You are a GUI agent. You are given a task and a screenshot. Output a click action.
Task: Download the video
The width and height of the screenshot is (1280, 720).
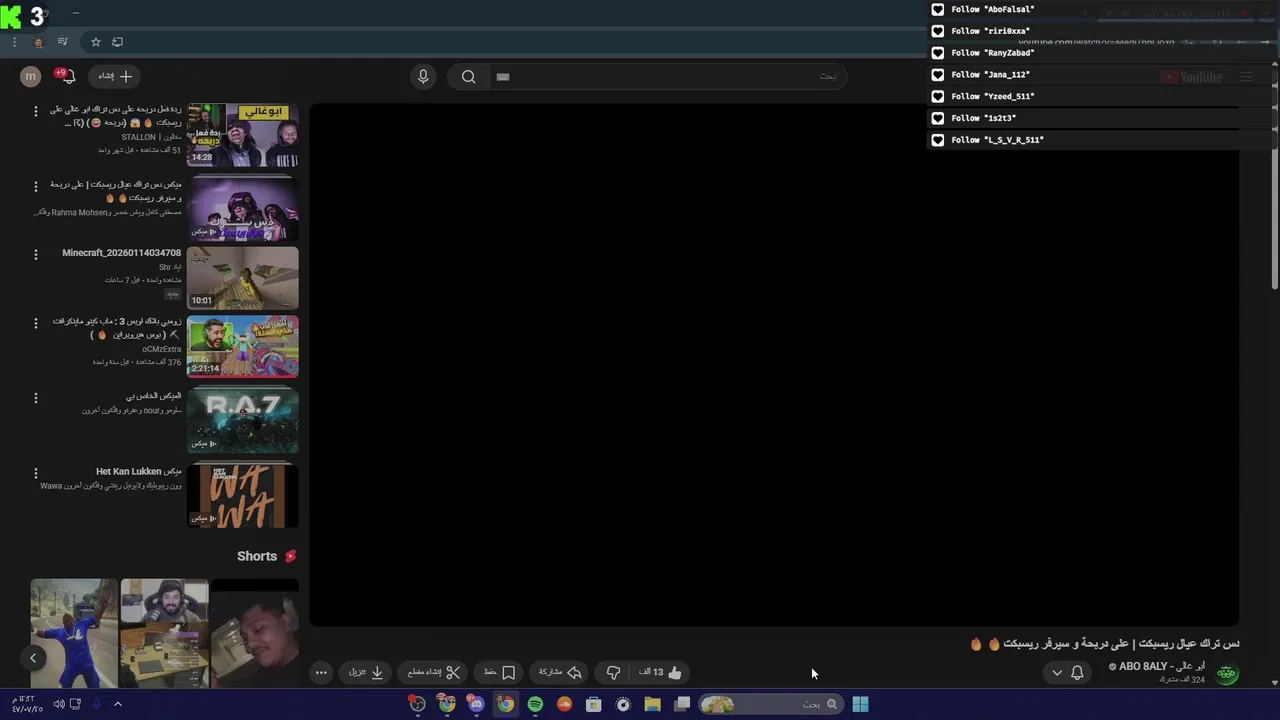pos(366,673)
